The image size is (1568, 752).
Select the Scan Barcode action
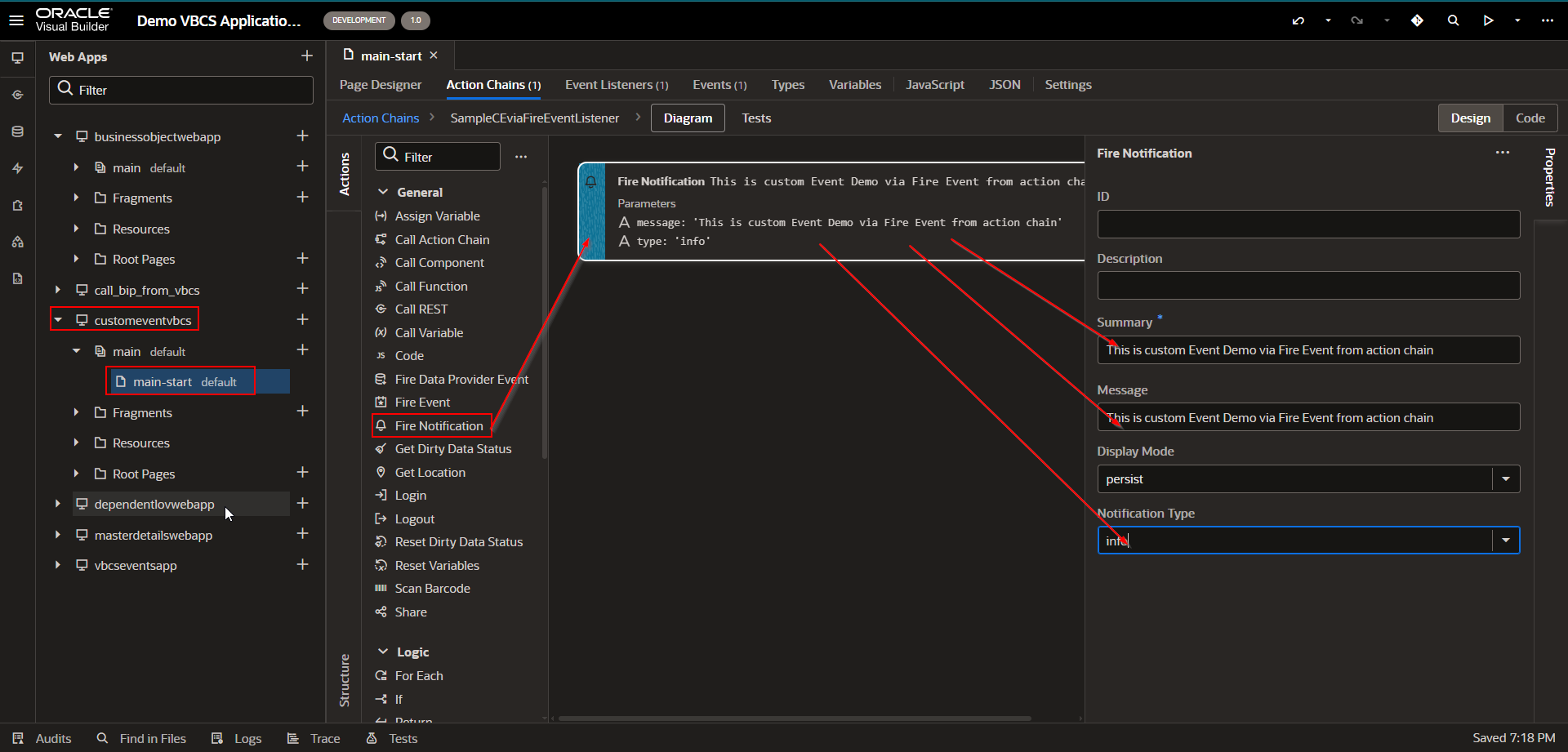pos(432,589)
